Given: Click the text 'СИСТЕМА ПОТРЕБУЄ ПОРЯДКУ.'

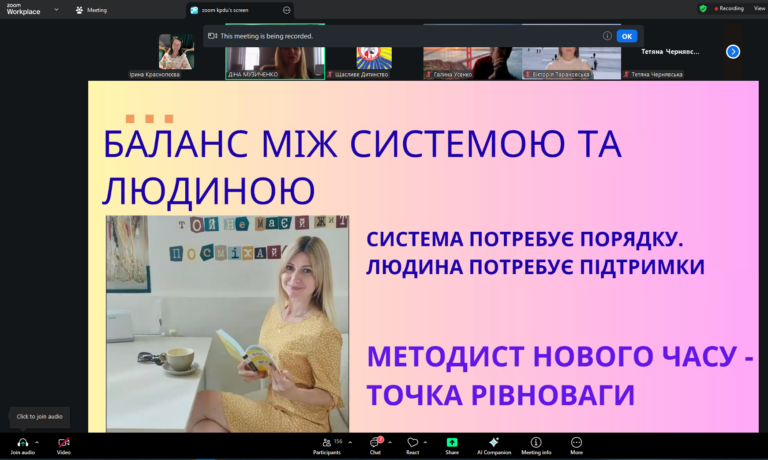Looking at the screenshot, I should 525,240.
